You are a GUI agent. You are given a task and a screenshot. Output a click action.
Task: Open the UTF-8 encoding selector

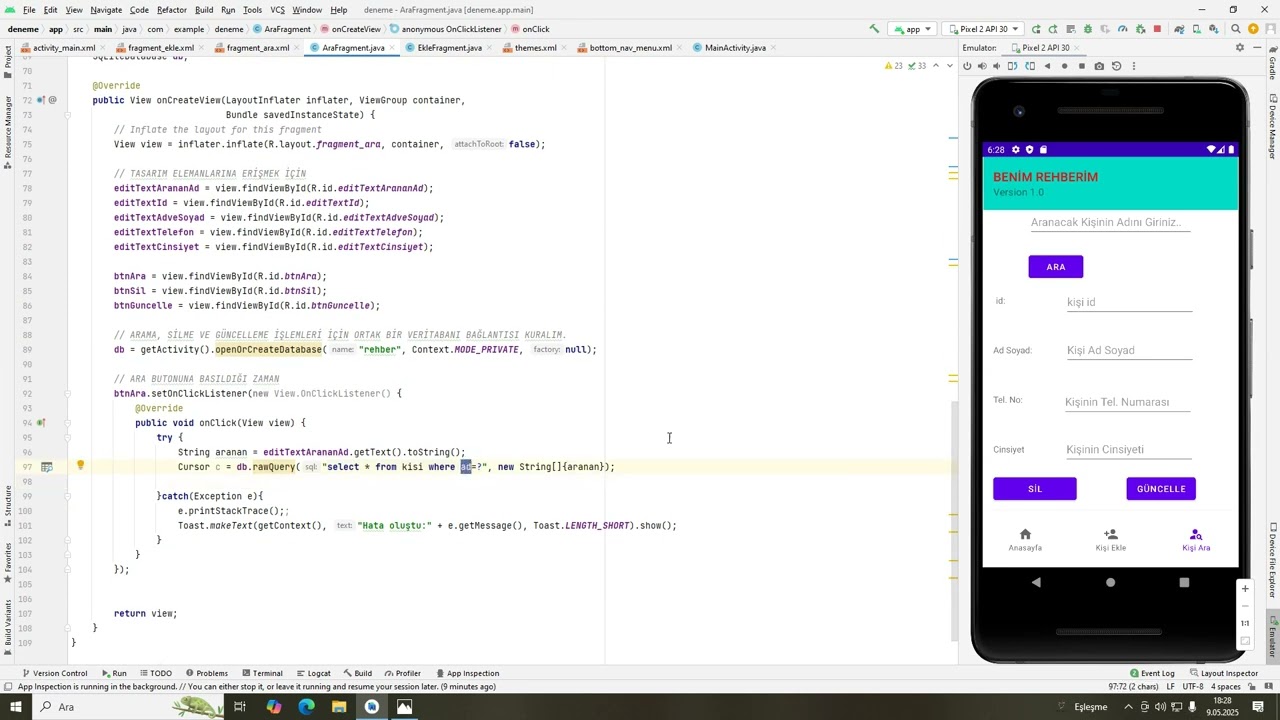pyautogui.click(x=1193, y=687)
